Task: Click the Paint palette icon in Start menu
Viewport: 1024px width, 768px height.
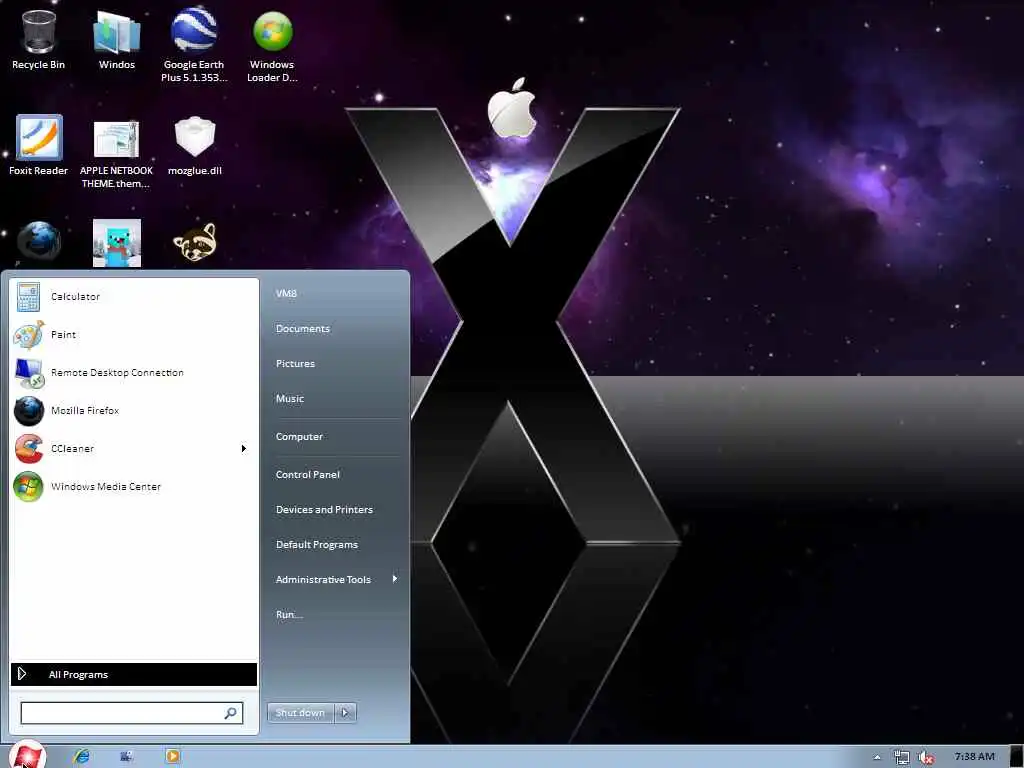Action: [x=29, y=335]
